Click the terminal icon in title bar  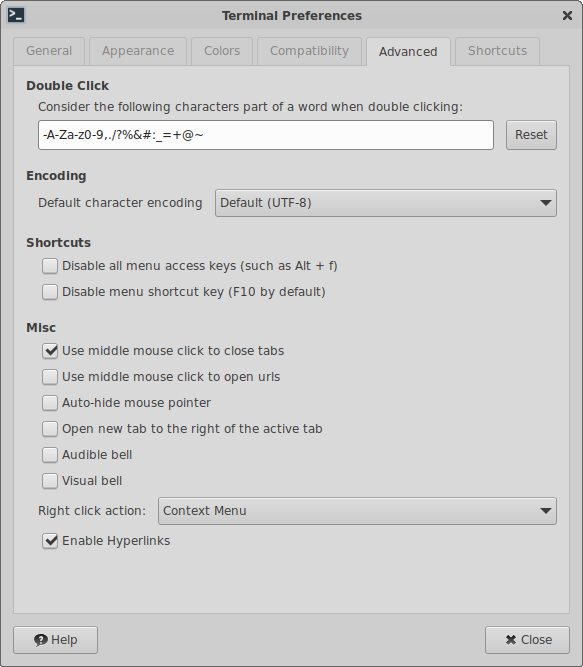[x=16, y=15]
